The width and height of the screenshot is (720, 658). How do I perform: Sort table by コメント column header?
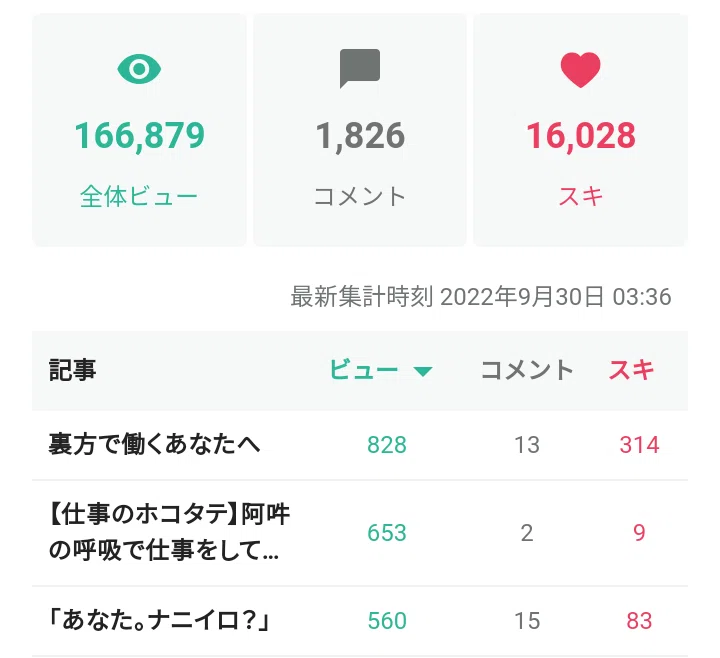pos(527,370)
